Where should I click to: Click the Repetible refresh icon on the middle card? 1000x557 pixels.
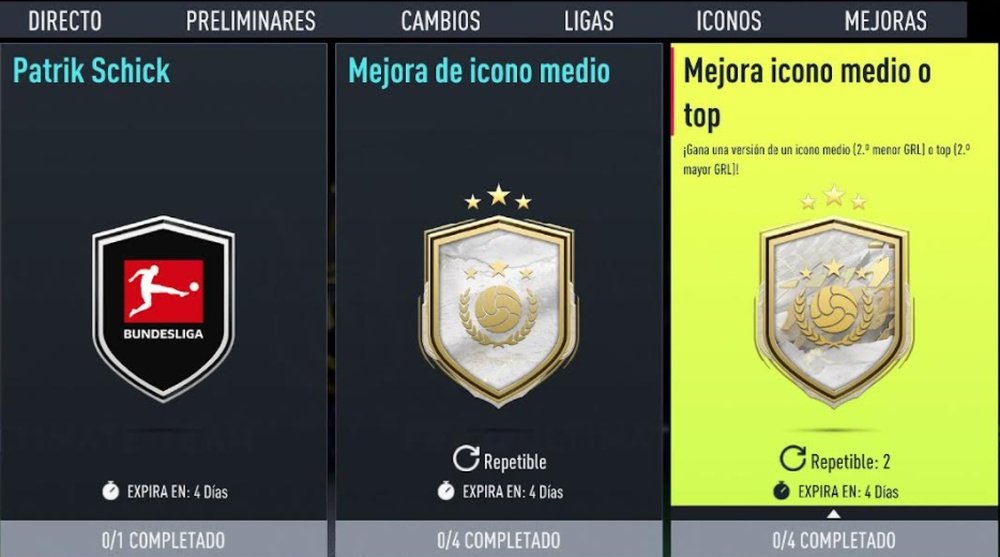coord(466,458)
